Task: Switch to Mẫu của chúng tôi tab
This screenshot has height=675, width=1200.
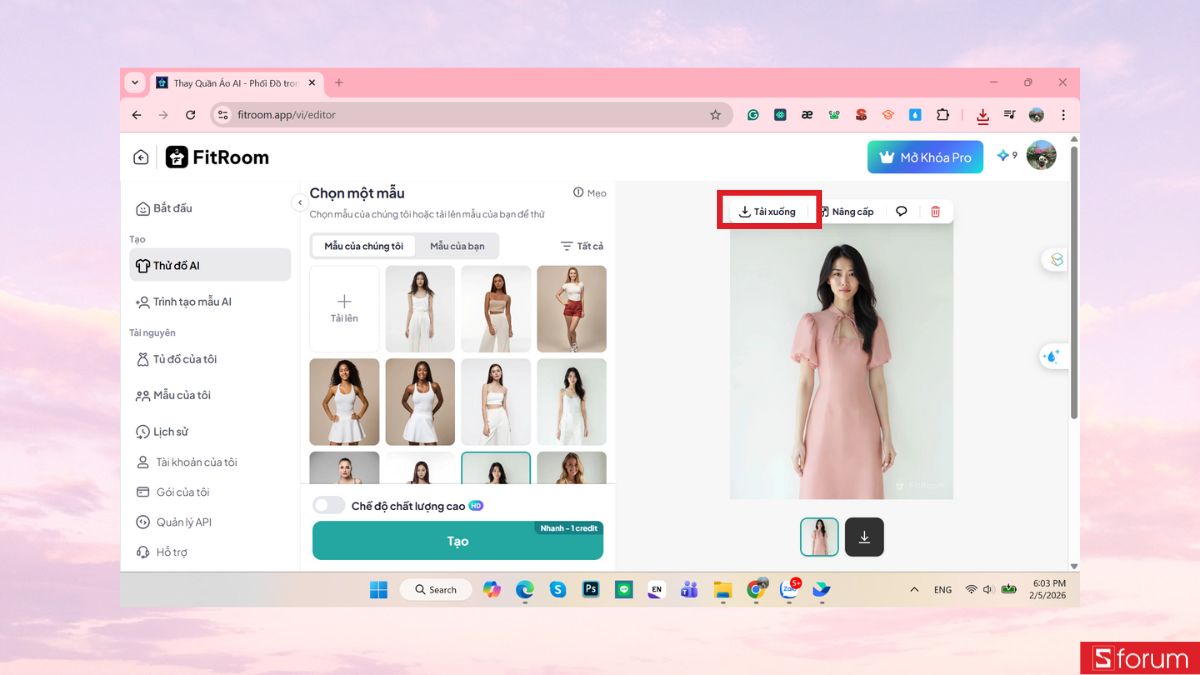Action: (x=364, y=246)
